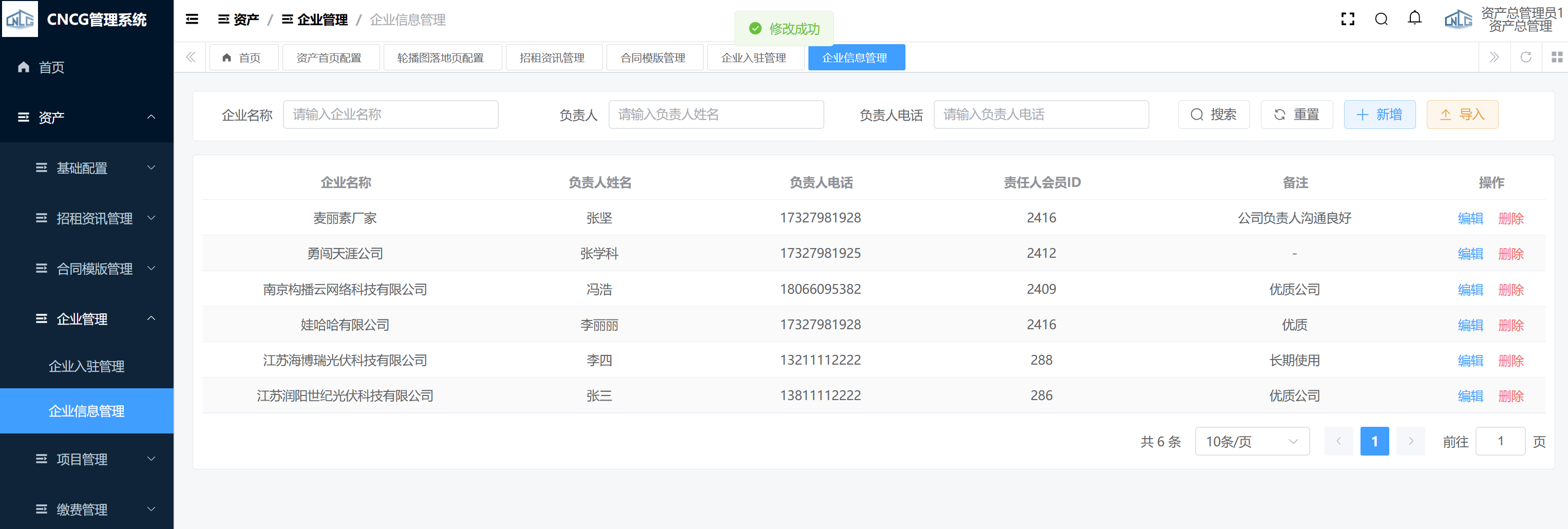Open the 10条/页 page size dropdown
Image resolution: width=1568 pixels, height=529 pixels.
coord(1252,441)
